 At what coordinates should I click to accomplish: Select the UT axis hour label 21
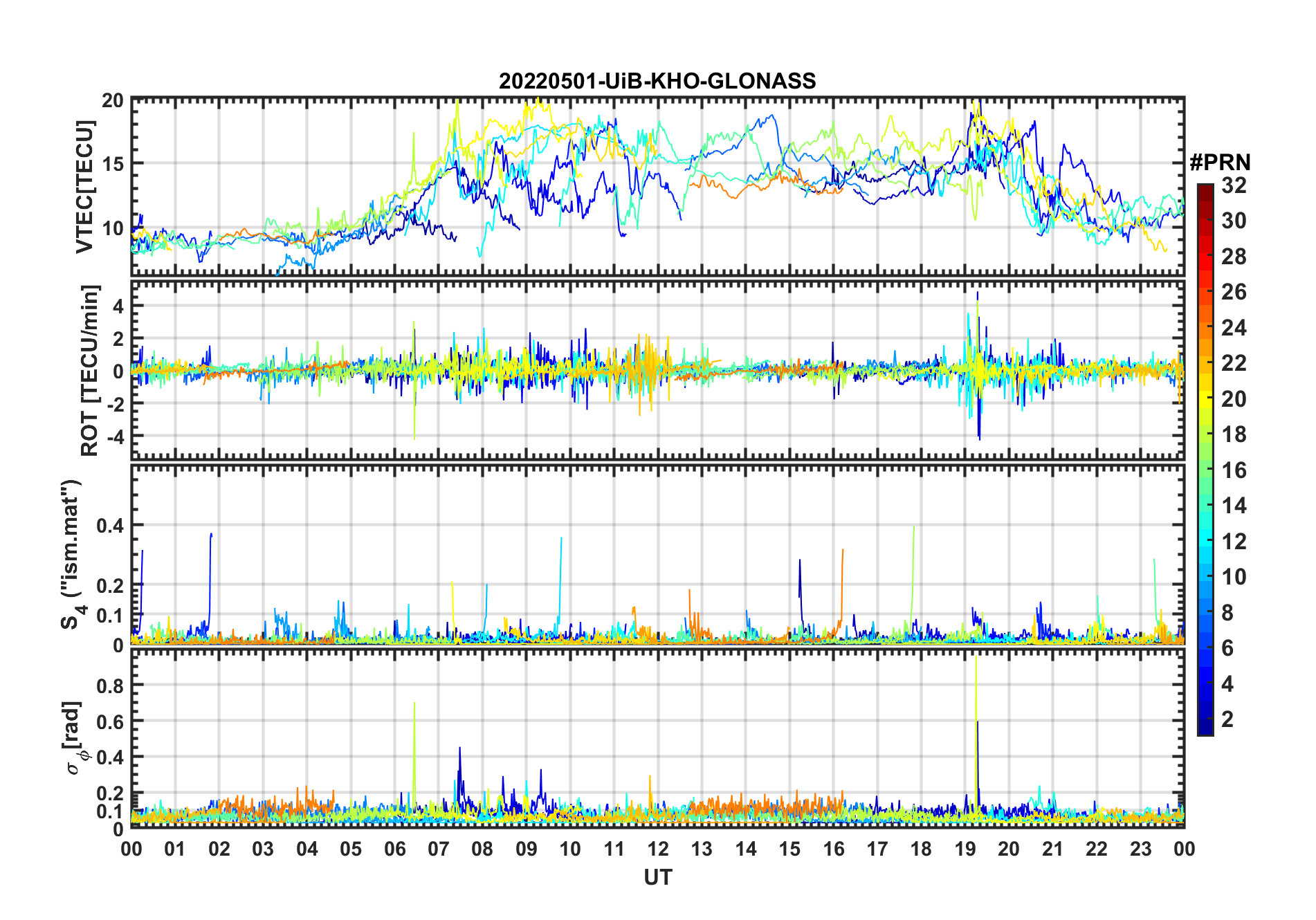click(1052, 849)
